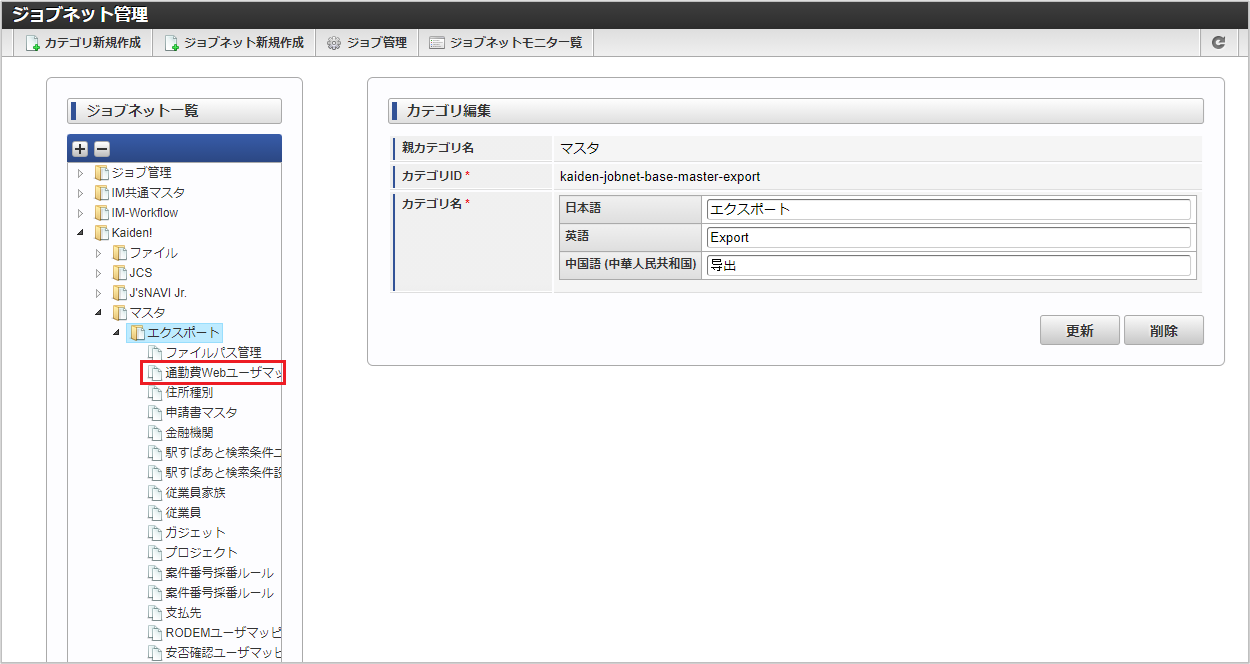The height and width of the screenshot is (664, 1250).
Task: Click the 英語 field containing Export
Action: point(948,237)
